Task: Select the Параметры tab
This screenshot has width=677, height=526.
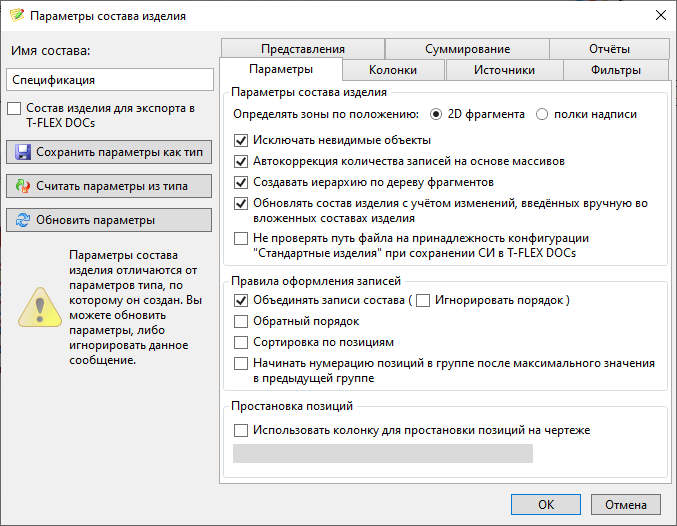Action: pyautogui.click(x=281, y=69)
